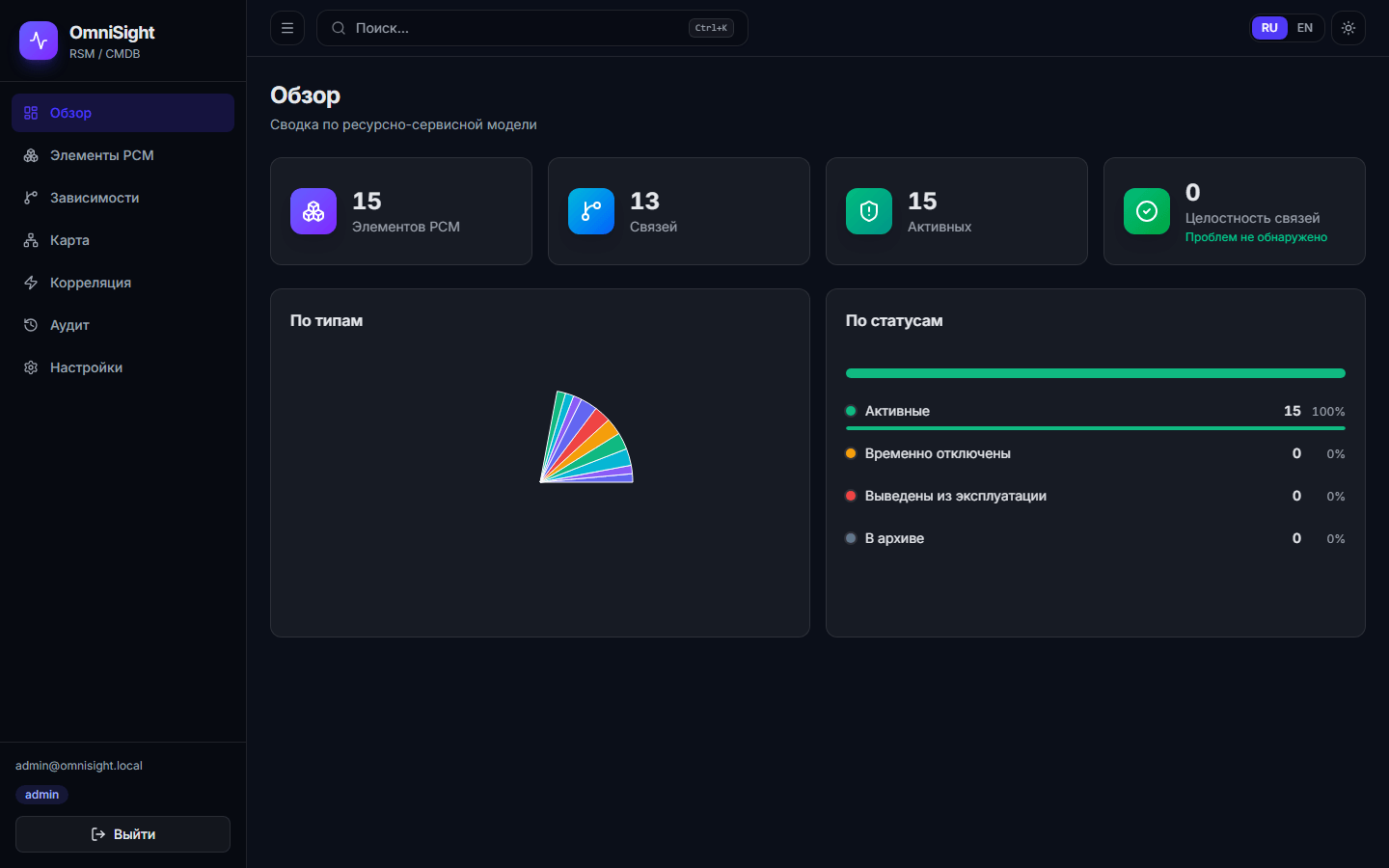Open the 13 Связей card
The image size is (1389, 868).
pos(679,211)
